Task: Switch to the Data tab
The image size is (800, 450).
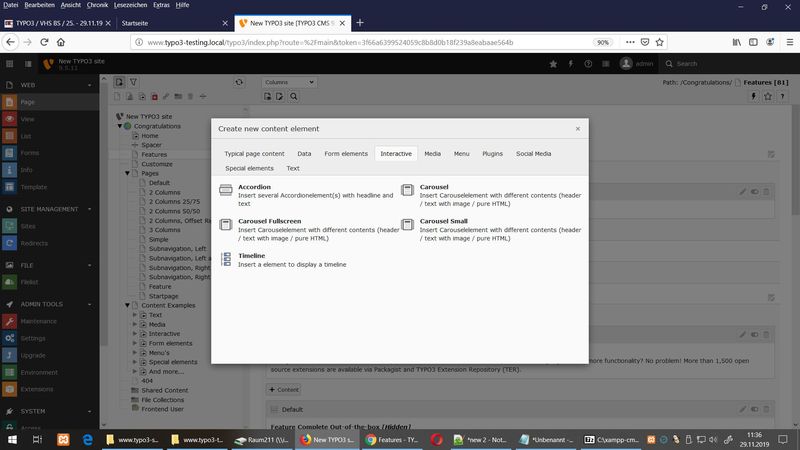Action: 304,154
